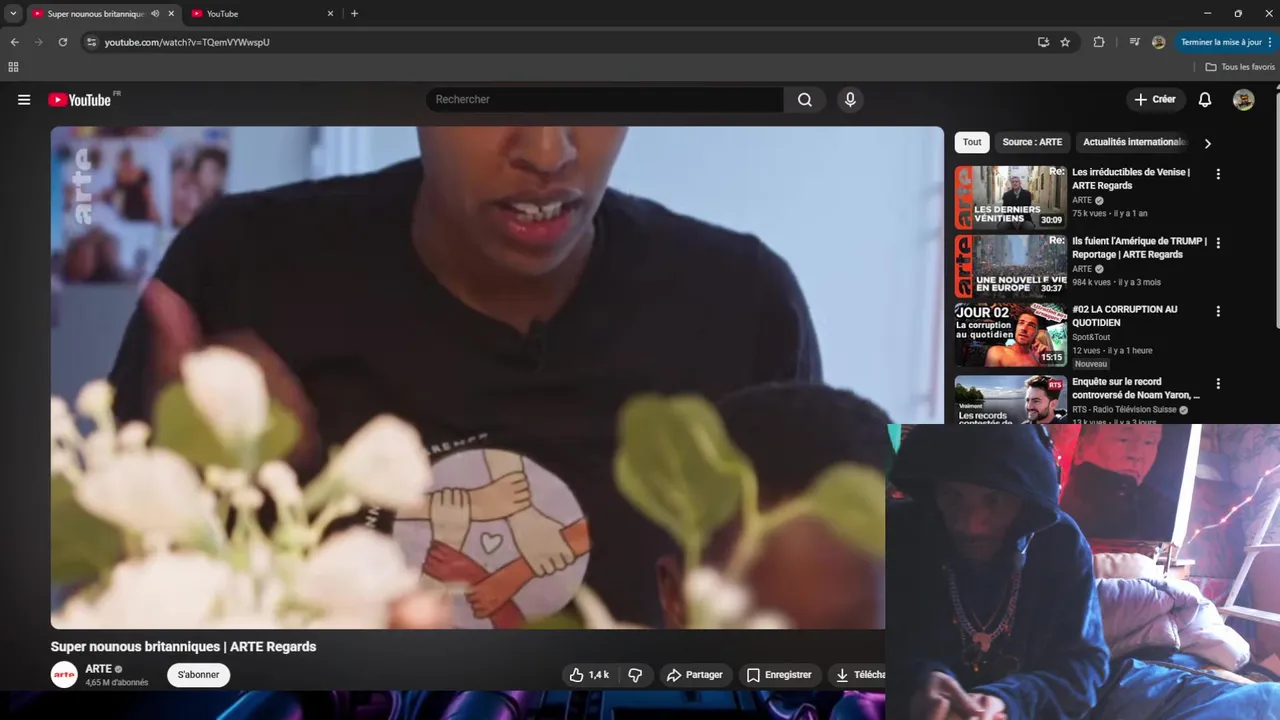This screenshot has height=720, width=1280.
Task: Close the Super nounous britanniques tab
Action: (171, 14)
